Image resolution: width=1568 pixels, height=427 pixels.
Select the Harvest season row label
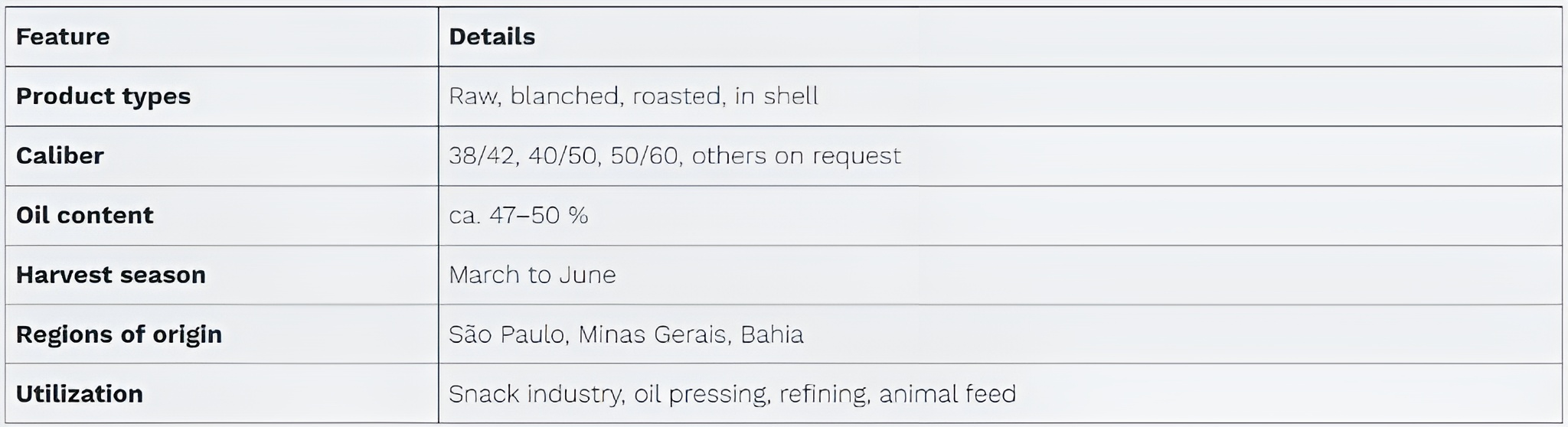coord(111,275)
